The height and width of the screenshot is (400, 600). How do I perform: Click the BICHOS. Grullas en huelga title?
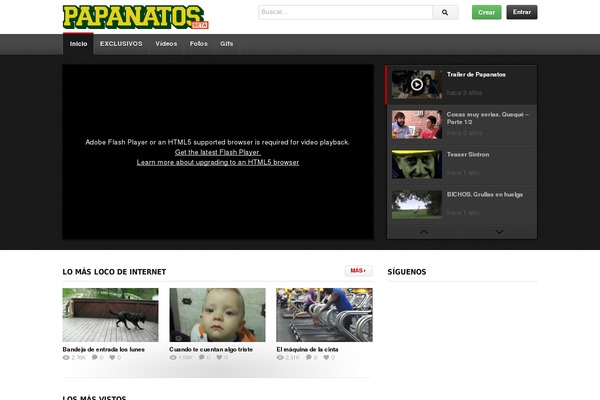(x=484, y=194)
